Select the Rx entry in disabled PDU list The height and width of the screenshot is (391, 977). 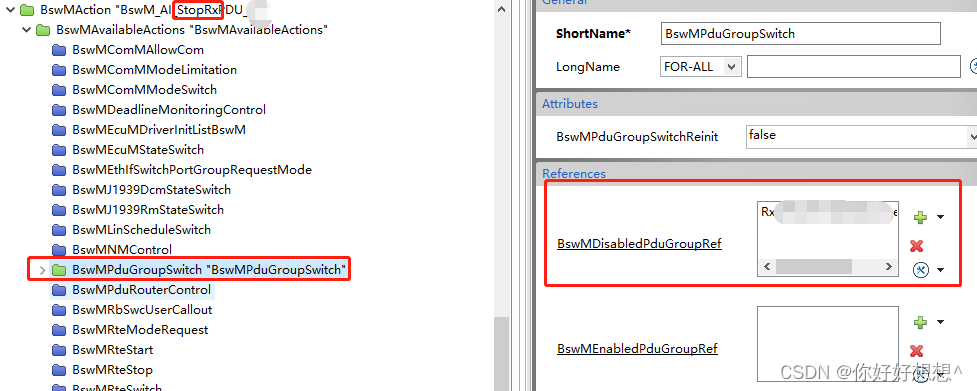click(828, 212)
